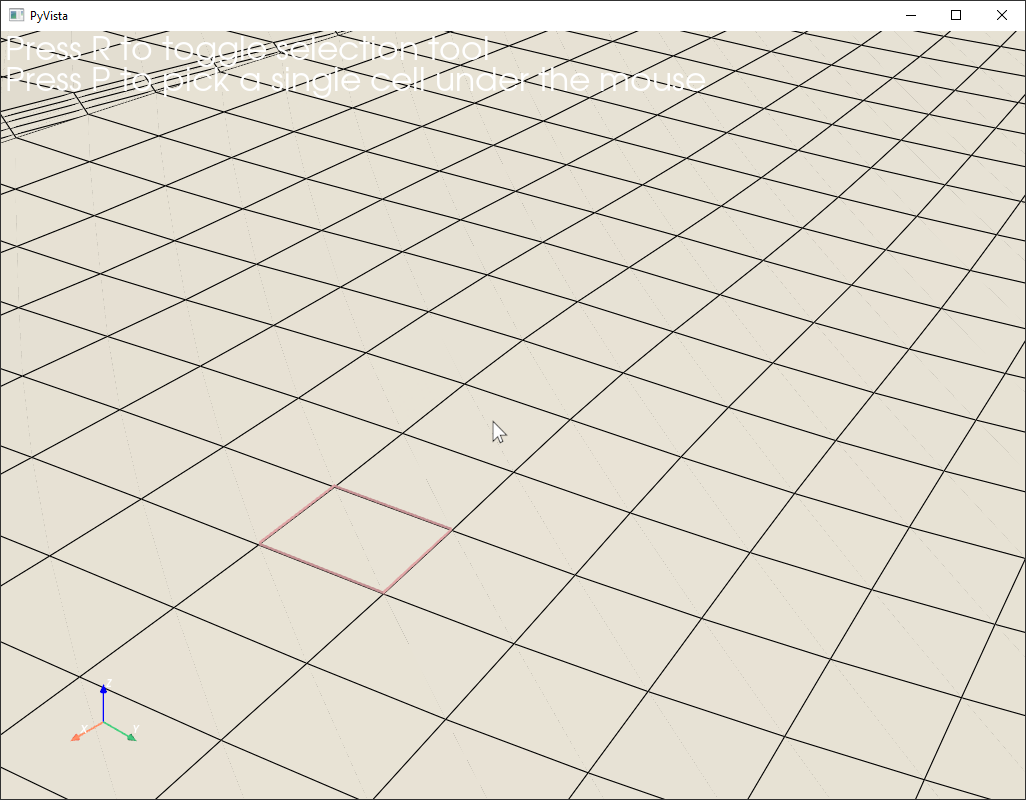Click the green Y axis arrow

(x=131, y=738)
